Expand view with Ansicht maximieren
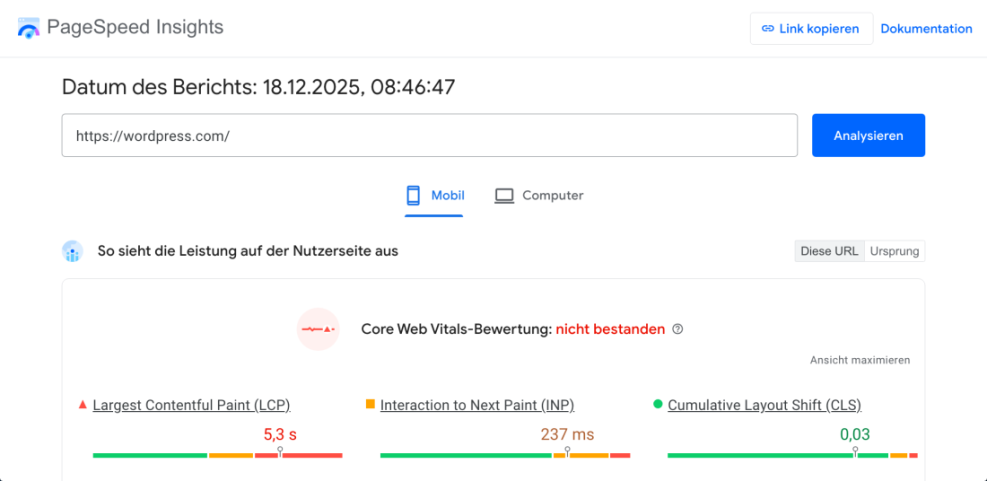 860,360
